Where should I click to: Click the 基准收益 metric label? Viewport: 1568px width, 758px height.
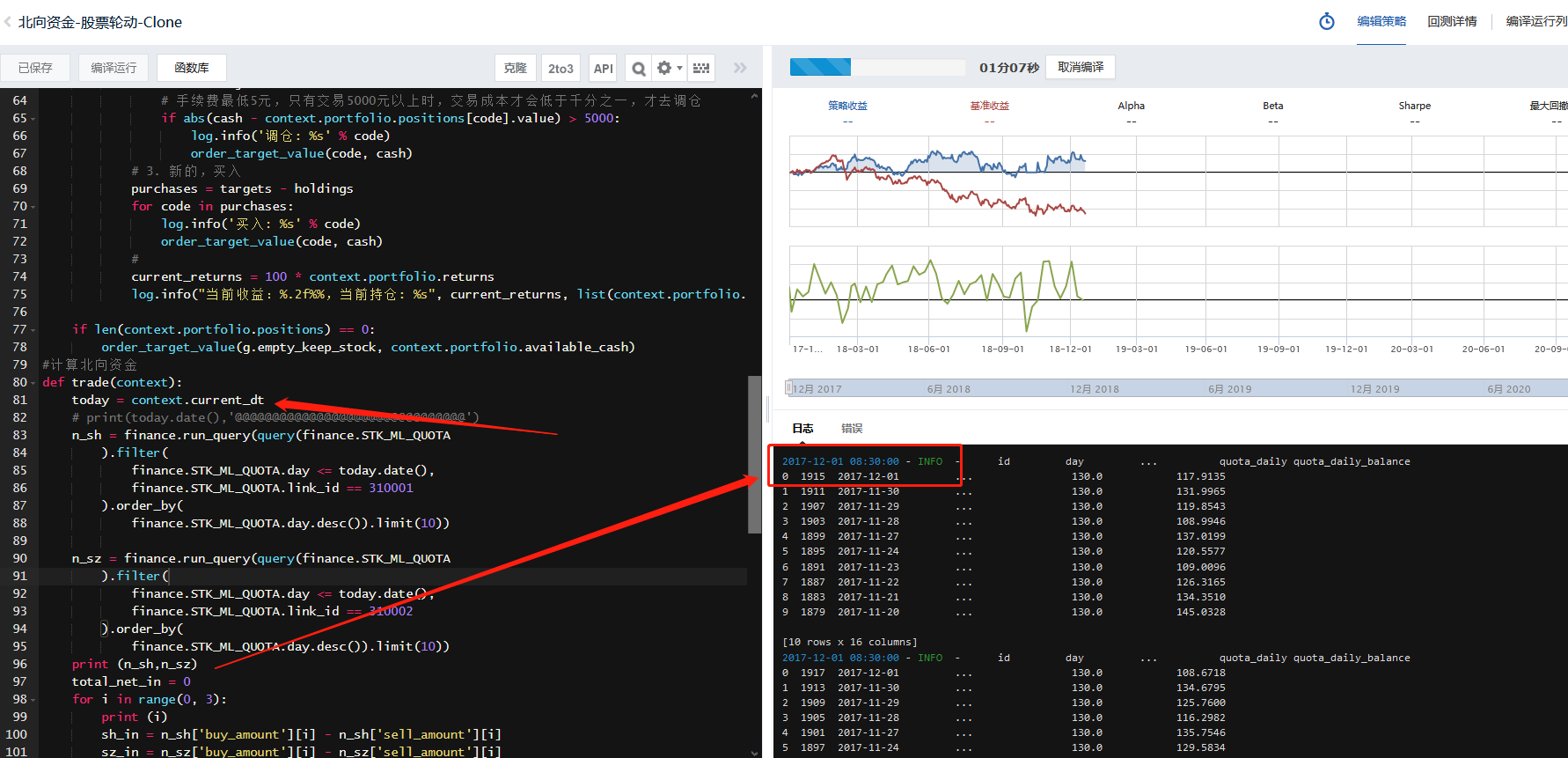[x=990, y=106]
